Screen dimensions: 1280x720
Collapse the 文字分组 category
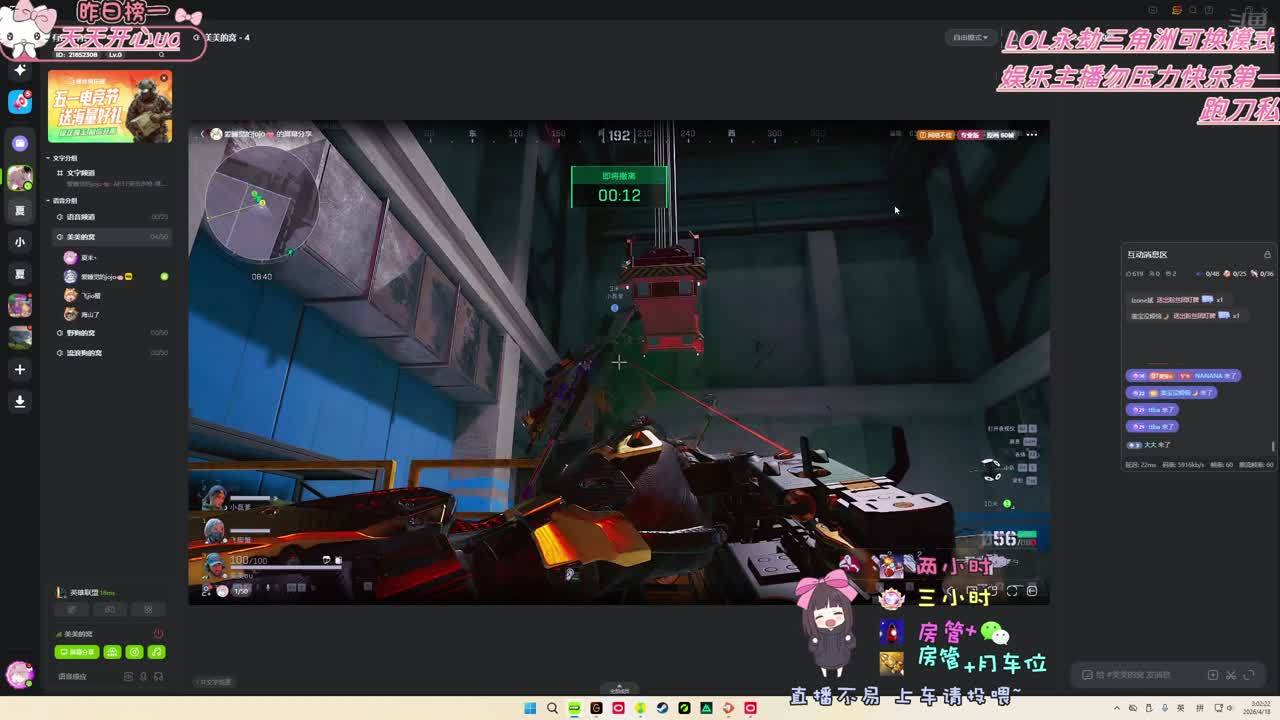click(62, 158)
